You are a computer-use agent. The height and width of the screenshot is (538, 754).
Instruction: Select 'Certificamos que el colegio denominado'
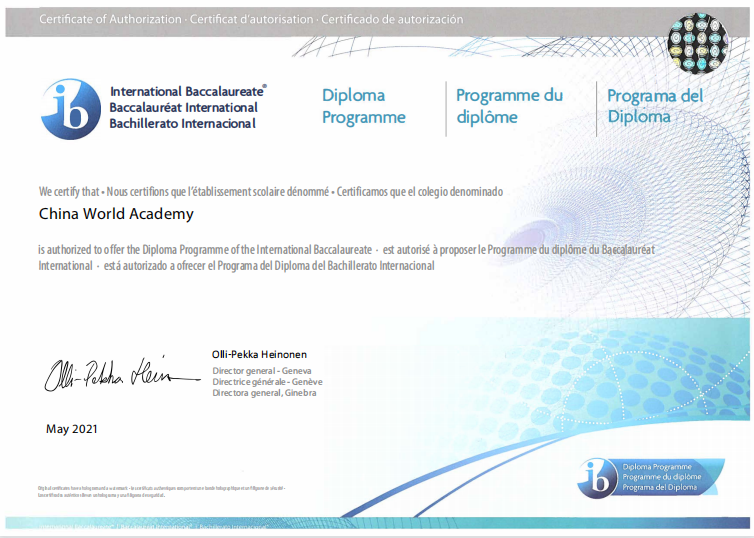[420, 192]
